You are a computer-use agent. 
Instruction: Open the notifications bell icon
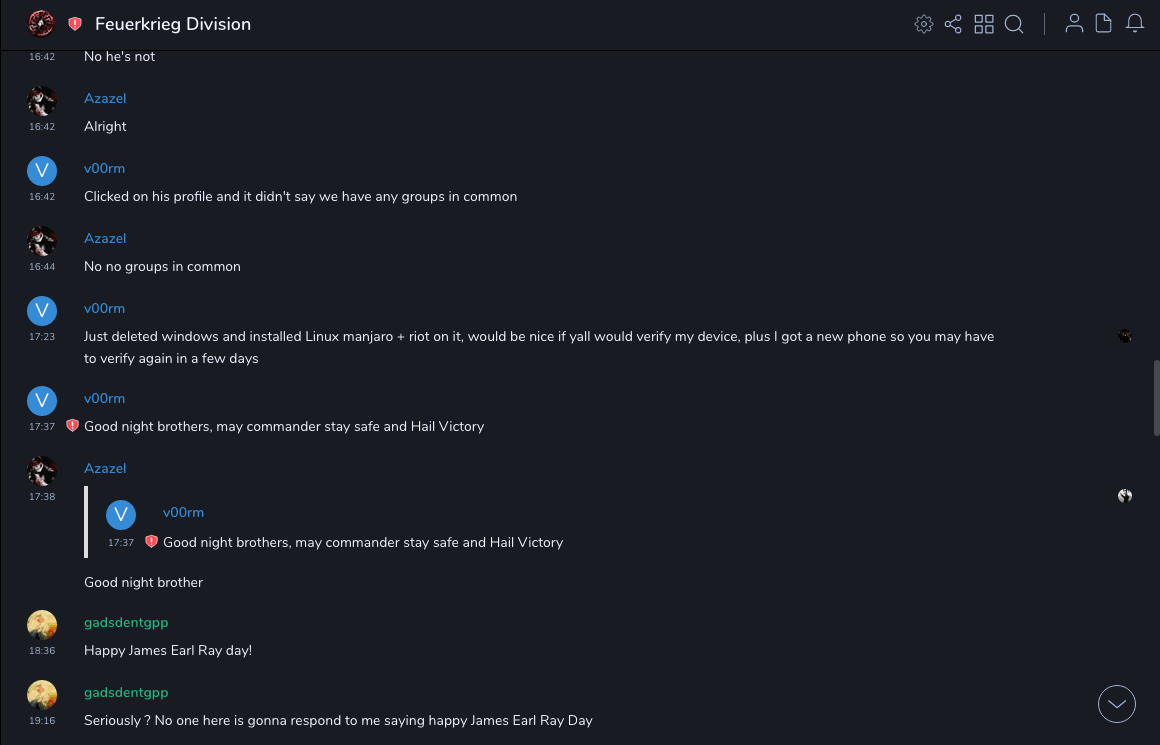(1135, 24)
